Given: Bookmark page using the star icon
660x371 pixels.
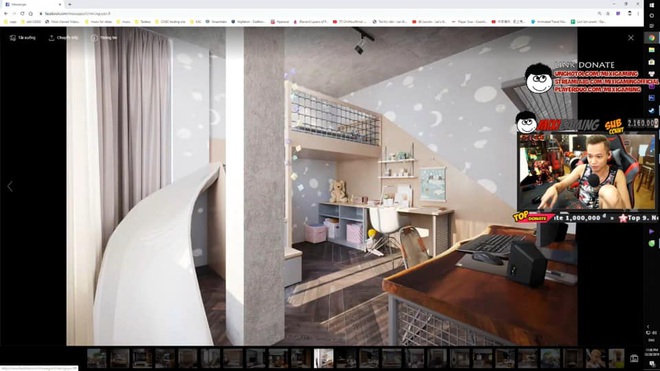Looking at the screenshot, I should [608, 13].
